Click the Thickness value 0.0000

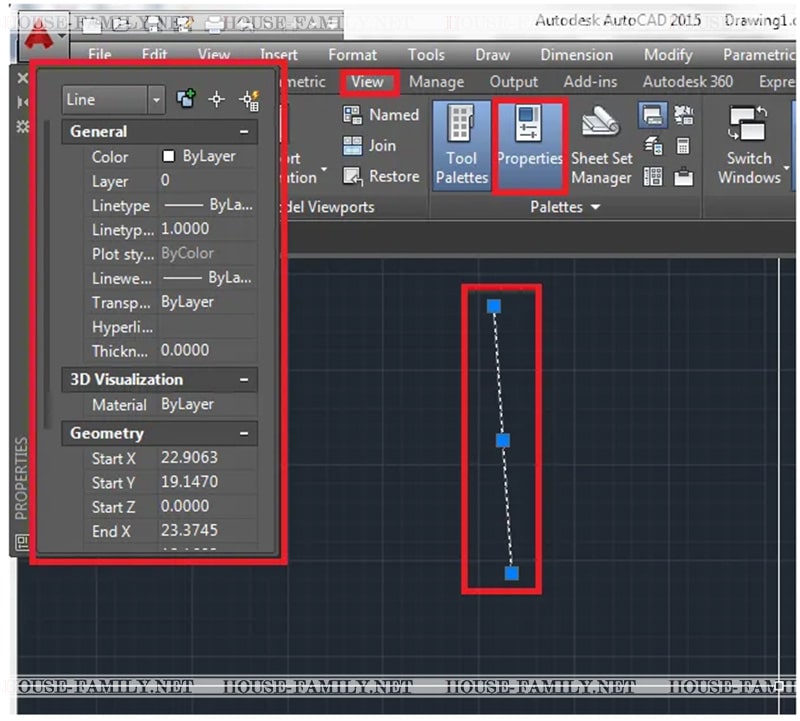tap(208, 351)
